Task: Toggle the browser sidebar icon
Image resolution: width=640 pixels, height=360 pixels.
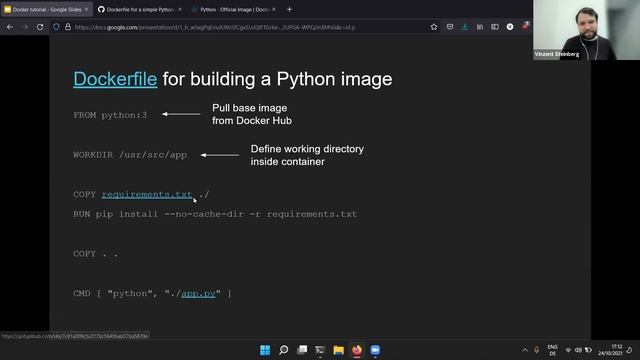Action: (495, 27)
